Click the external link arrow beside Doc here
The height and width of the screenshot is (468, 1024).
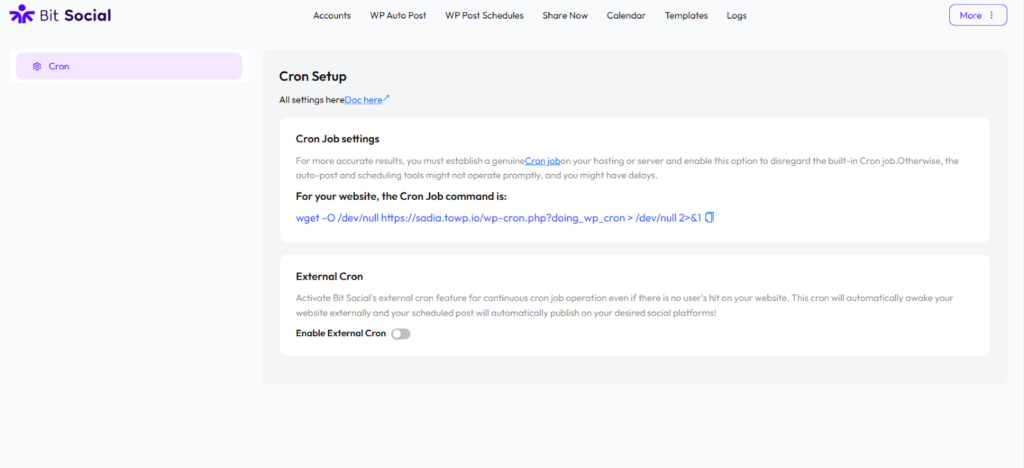(x=386, y=99)
